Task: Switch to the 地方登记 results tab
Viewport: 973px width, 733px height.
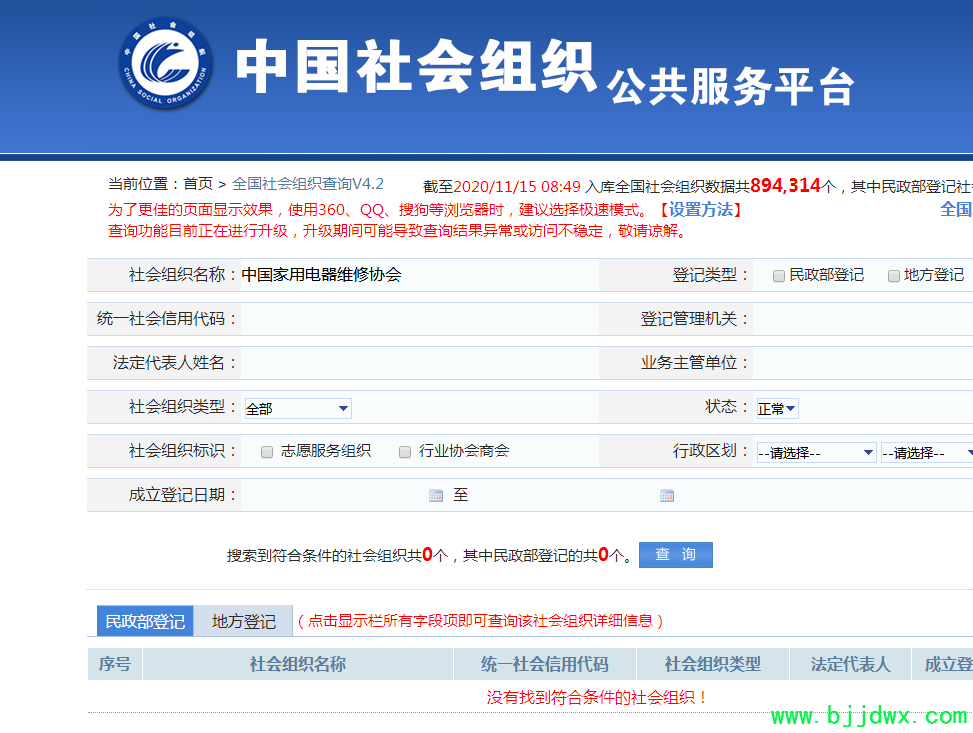Action: tap(243, 621)
